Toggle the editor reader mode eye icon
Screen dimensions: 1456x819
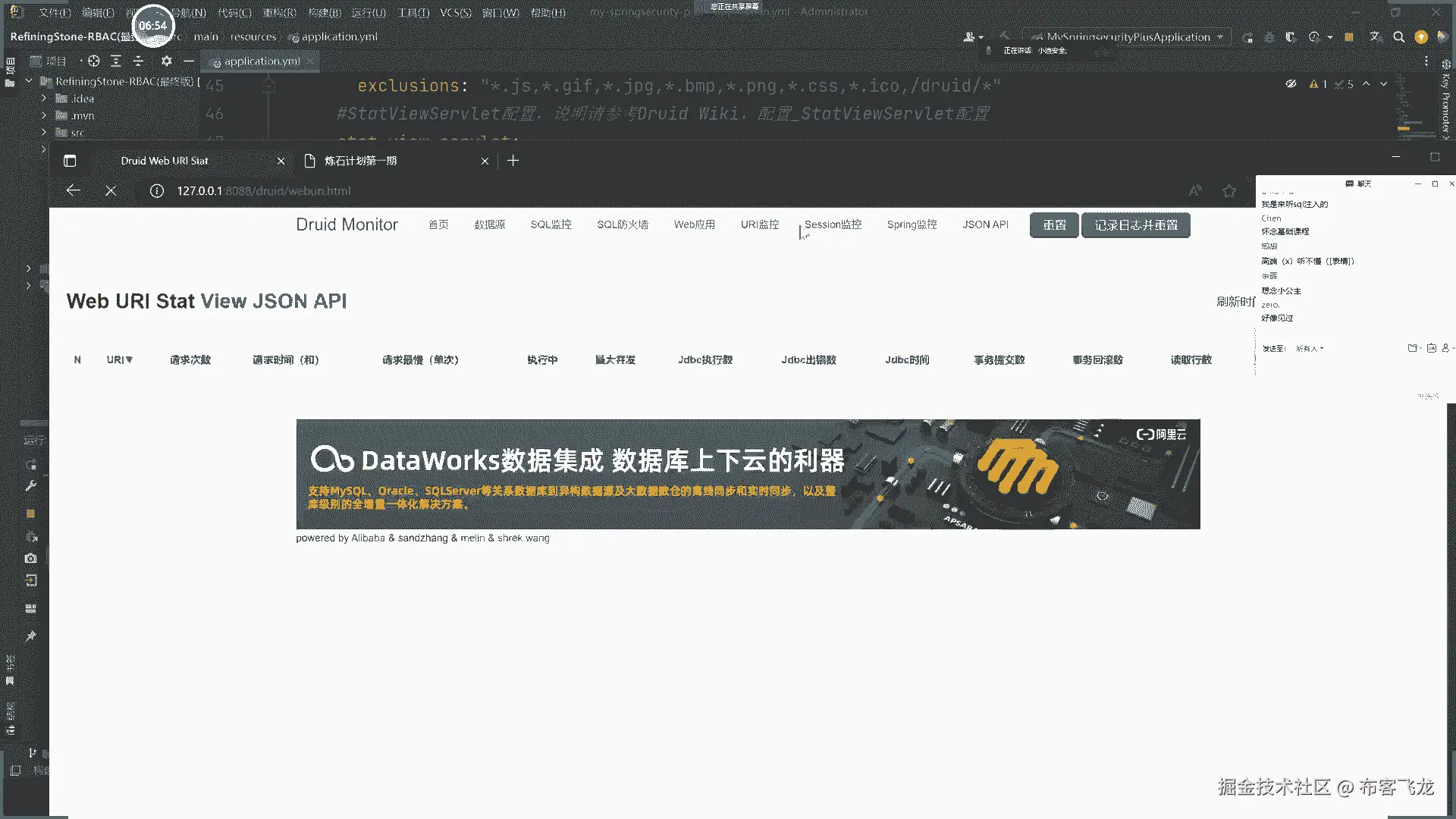tap(1291, 84)
